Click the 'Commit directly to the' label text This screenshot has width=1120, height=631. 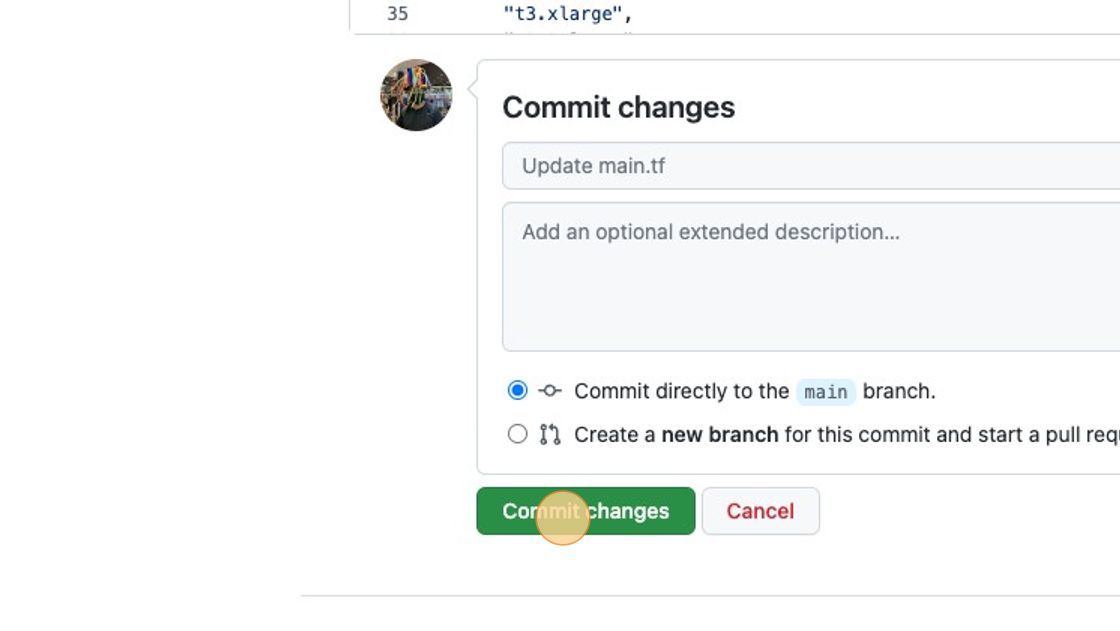point(681,392)
